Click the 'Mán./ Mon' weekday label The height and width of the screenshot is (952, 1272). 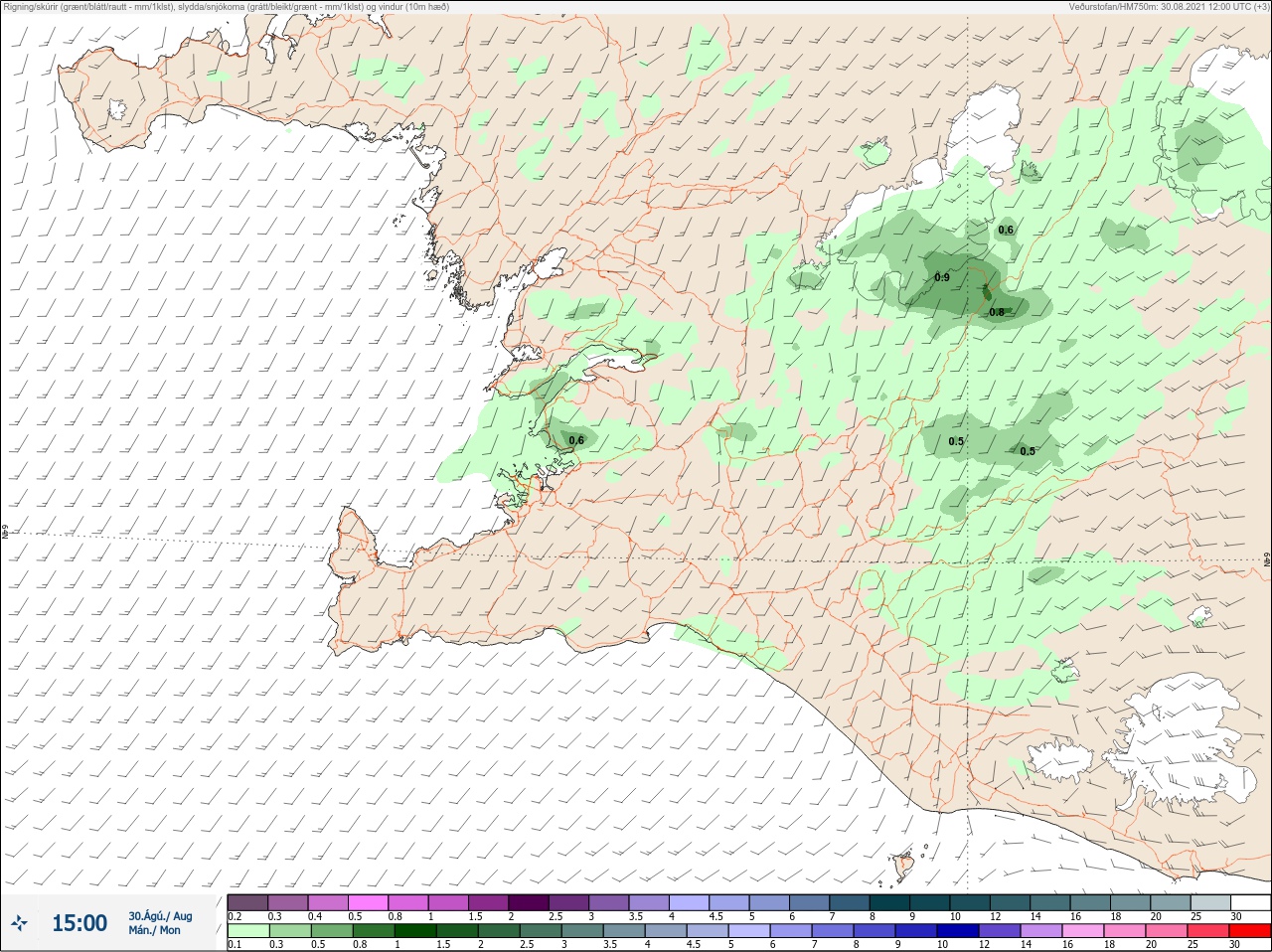[x=154, y=931]
